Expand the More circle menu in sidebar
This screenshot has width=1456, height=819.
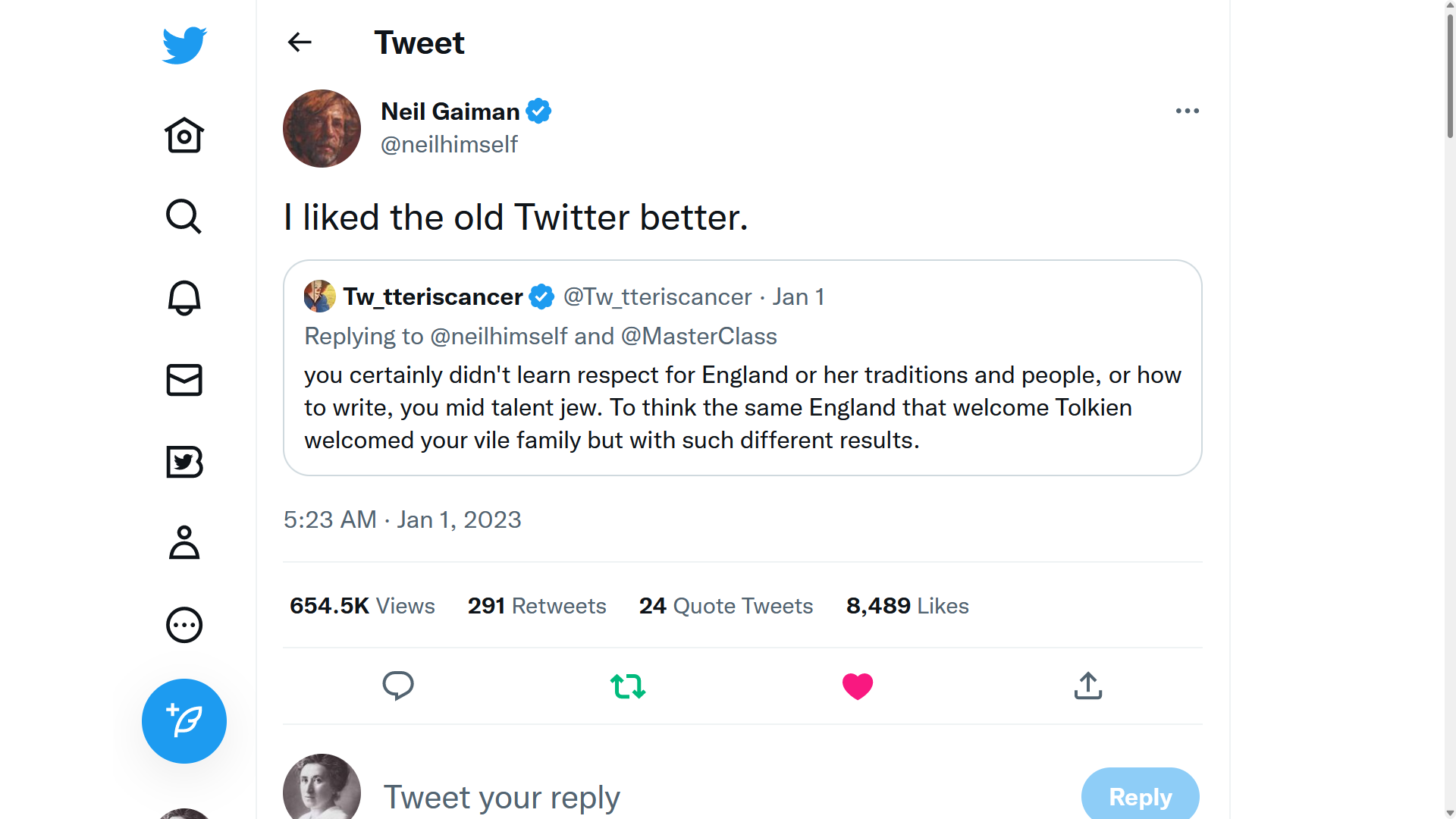point(184,625)
